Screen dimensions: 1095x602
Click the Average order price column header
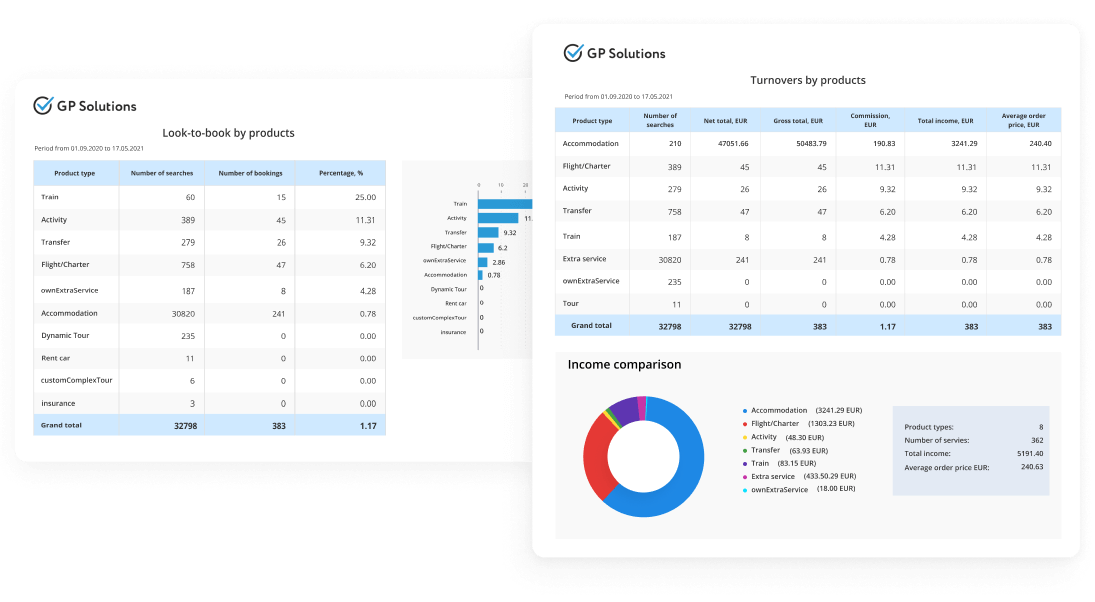pyautogui.click(x=1024, y=120)
